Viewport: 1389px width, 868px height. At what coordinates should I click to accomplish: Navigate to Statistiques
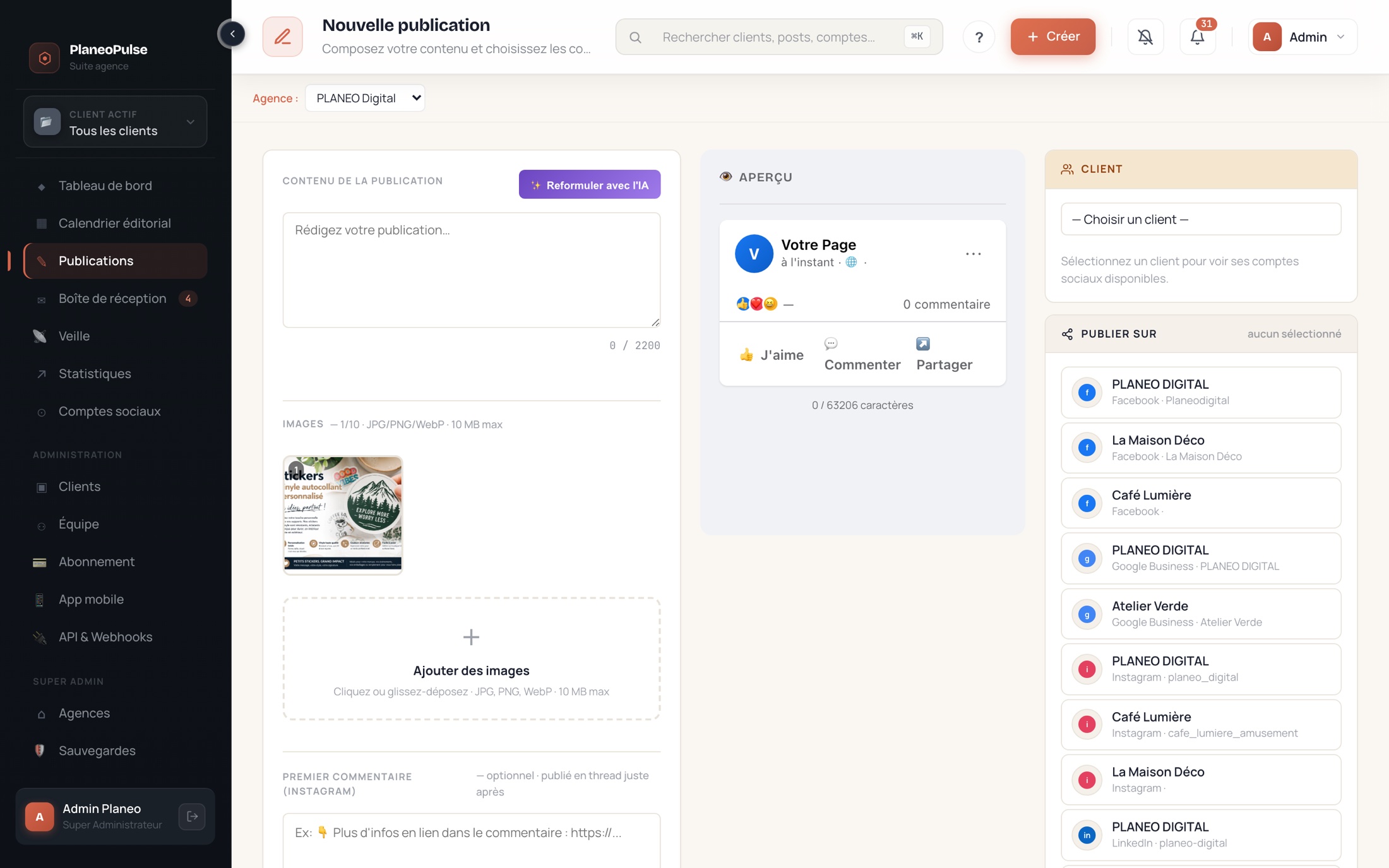click(x=115, y=374)
